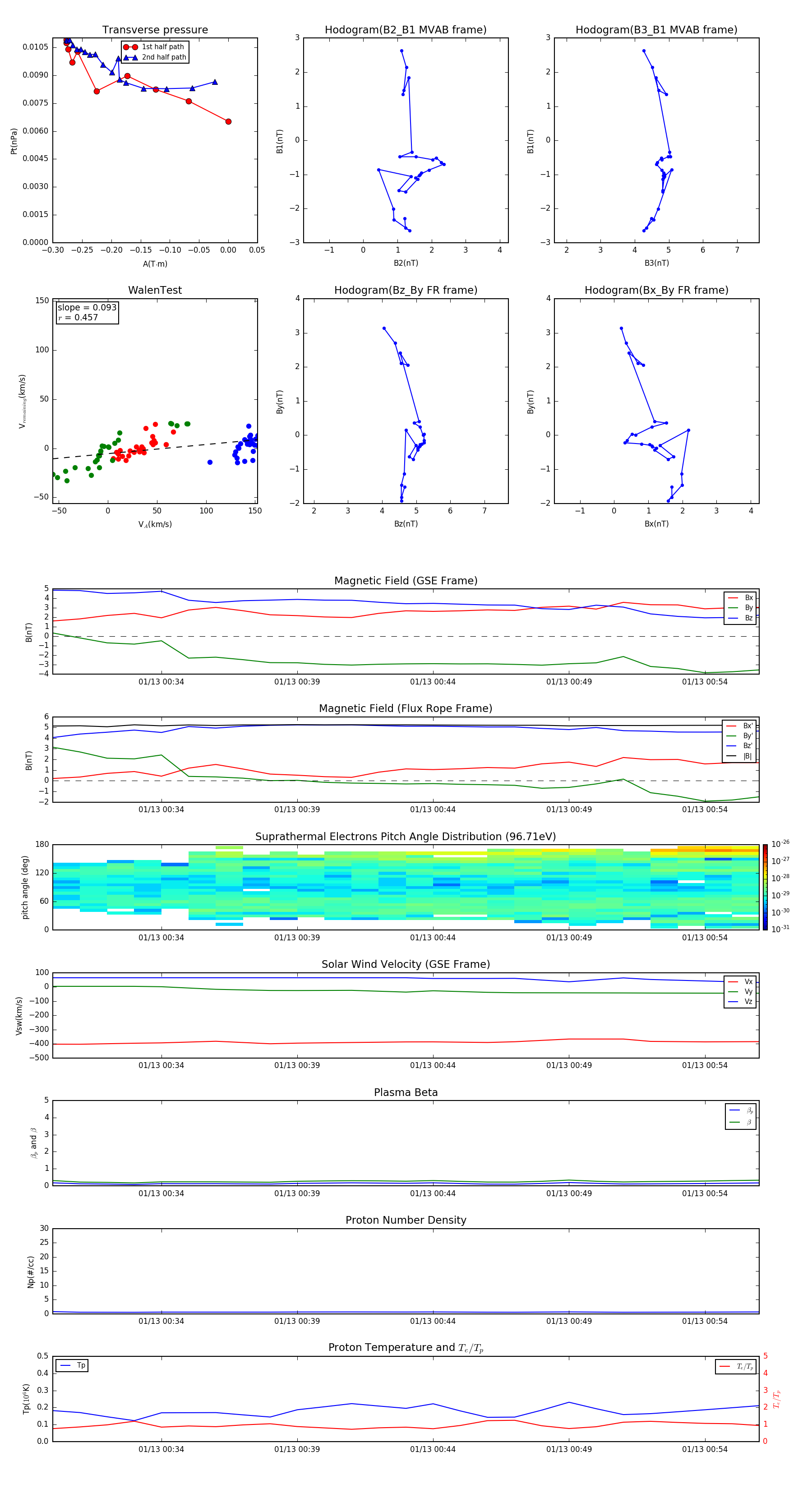This screenshot has height=1489, width=812.
Task: Click the 'Bz' legend entry in GSE magnetic field
Action: [x=740, y=618]
